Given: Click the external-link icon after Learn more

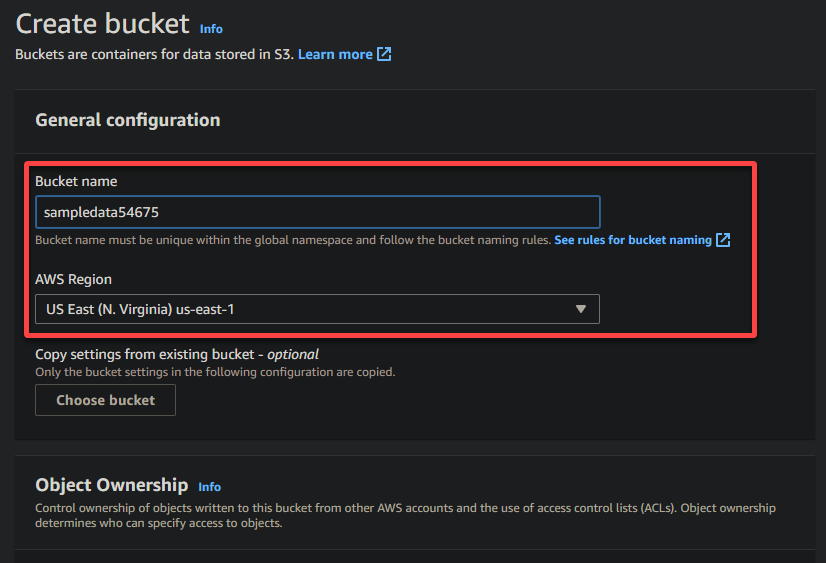Looking at the screenshot, I should (x=384, y=54).
